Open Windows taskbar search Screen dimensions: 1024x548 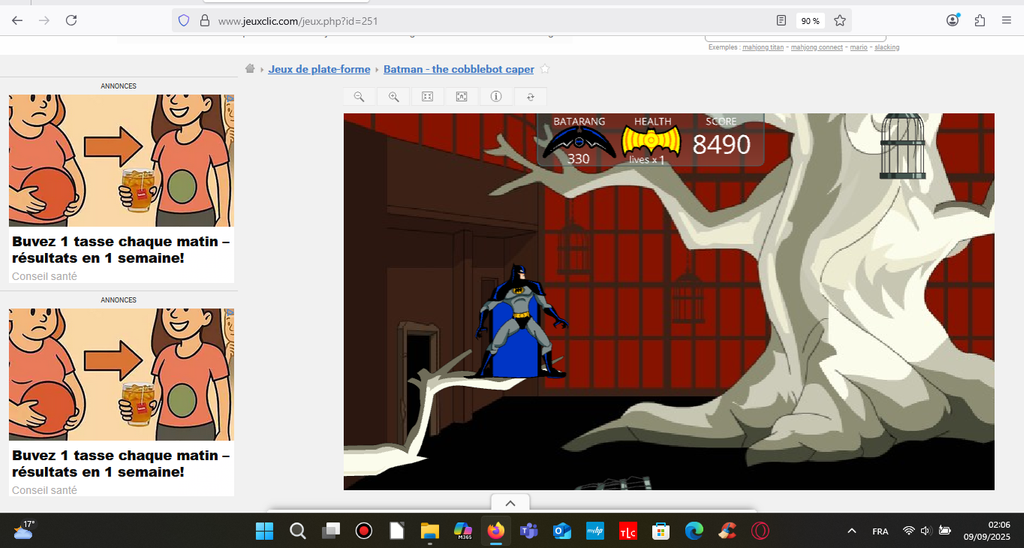(x=298, y=531)
